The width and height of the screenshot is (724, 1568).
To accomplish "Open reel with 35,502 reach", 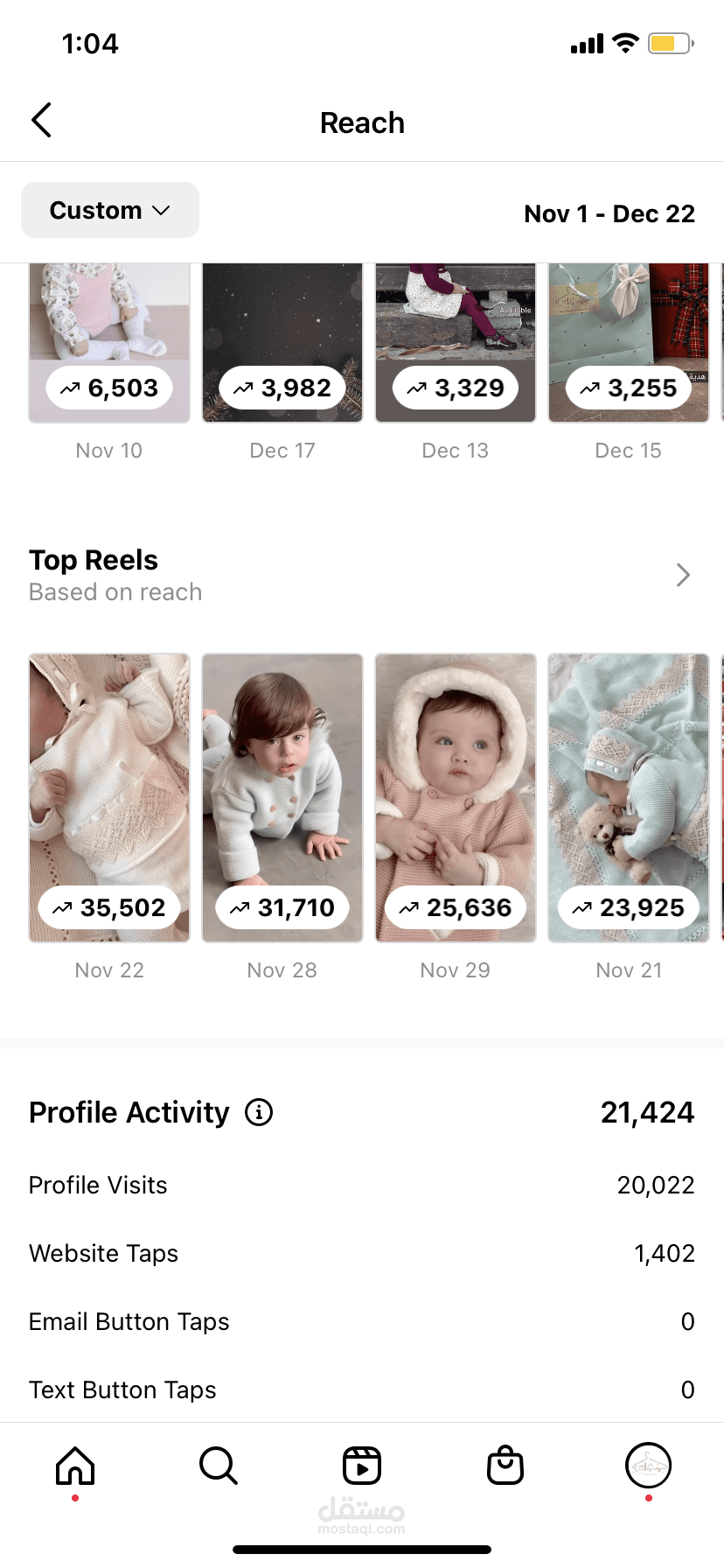I will 109,797.
